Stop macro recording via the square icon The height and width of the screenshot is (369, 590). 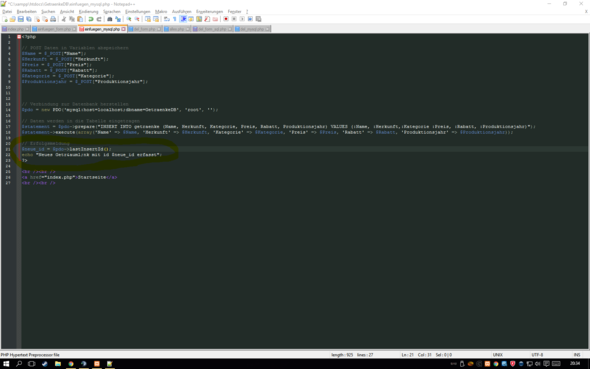coord(234,19)
